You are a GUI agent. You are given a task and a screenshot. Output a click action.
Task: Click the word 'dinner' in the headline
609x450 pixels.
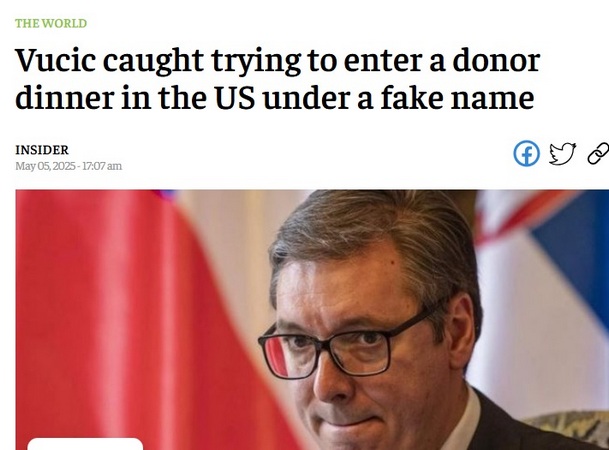coord(64,97)
